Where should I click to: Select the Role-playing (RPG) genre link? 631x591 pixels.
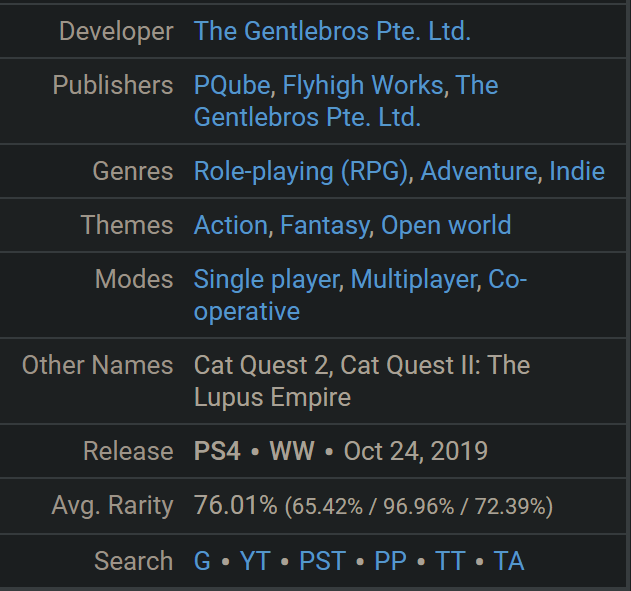tap(301, 171)
